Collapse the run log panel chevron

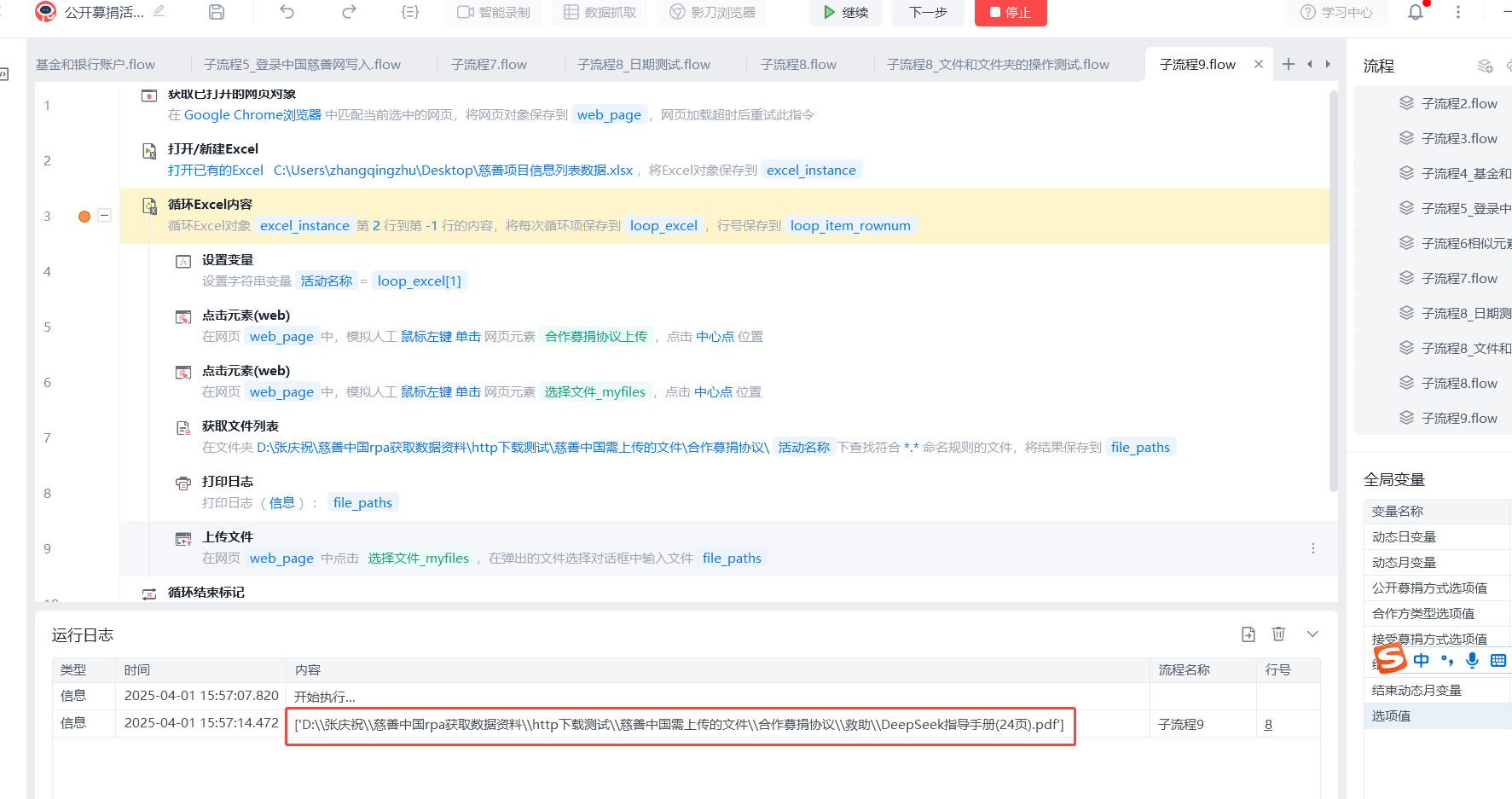(1312, 634)
